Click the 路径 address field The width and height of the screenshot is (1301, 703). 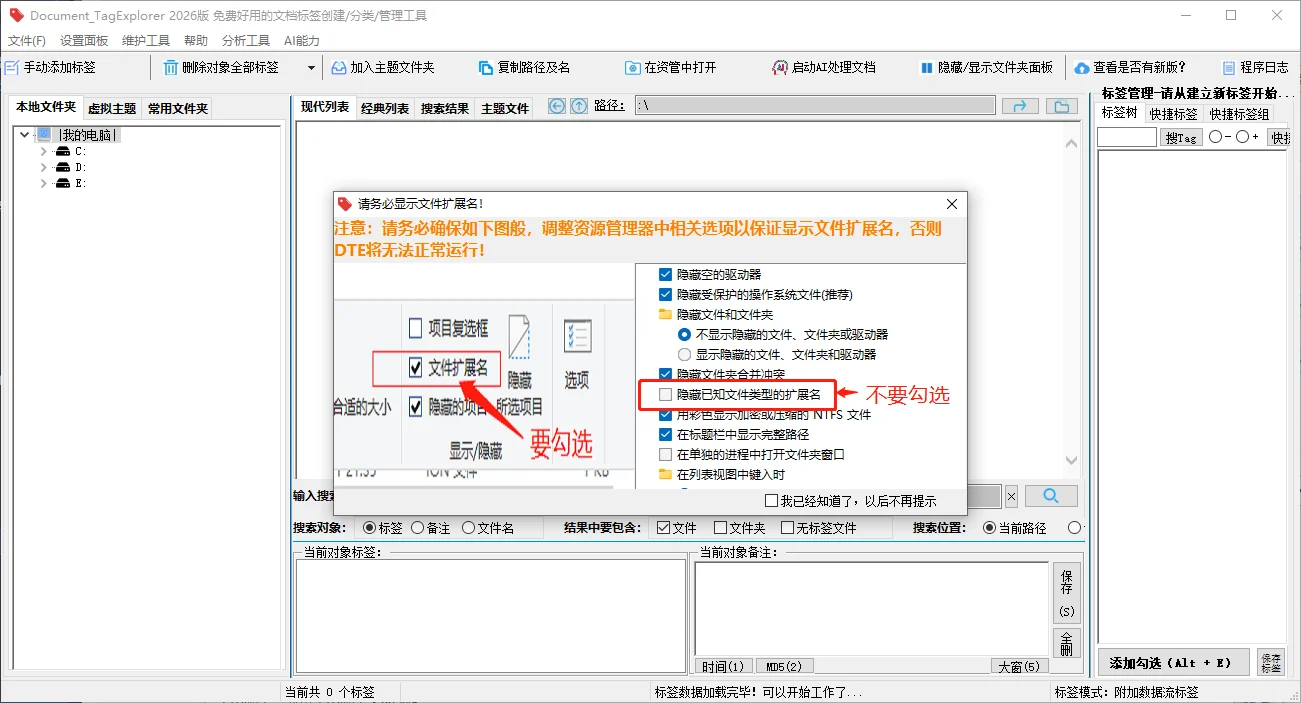(x=815, y=106)
